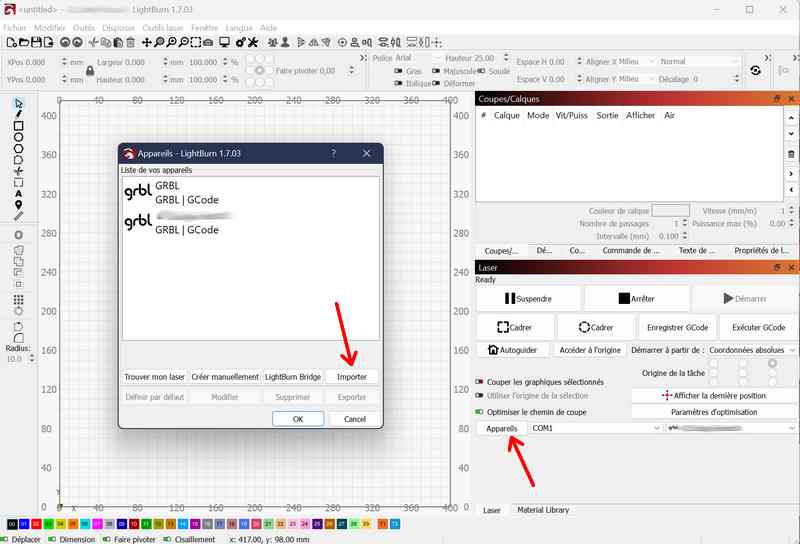Pick the draw lines pencil tool
The width and height of the screenshot is (800, 544).
[18, 114]
